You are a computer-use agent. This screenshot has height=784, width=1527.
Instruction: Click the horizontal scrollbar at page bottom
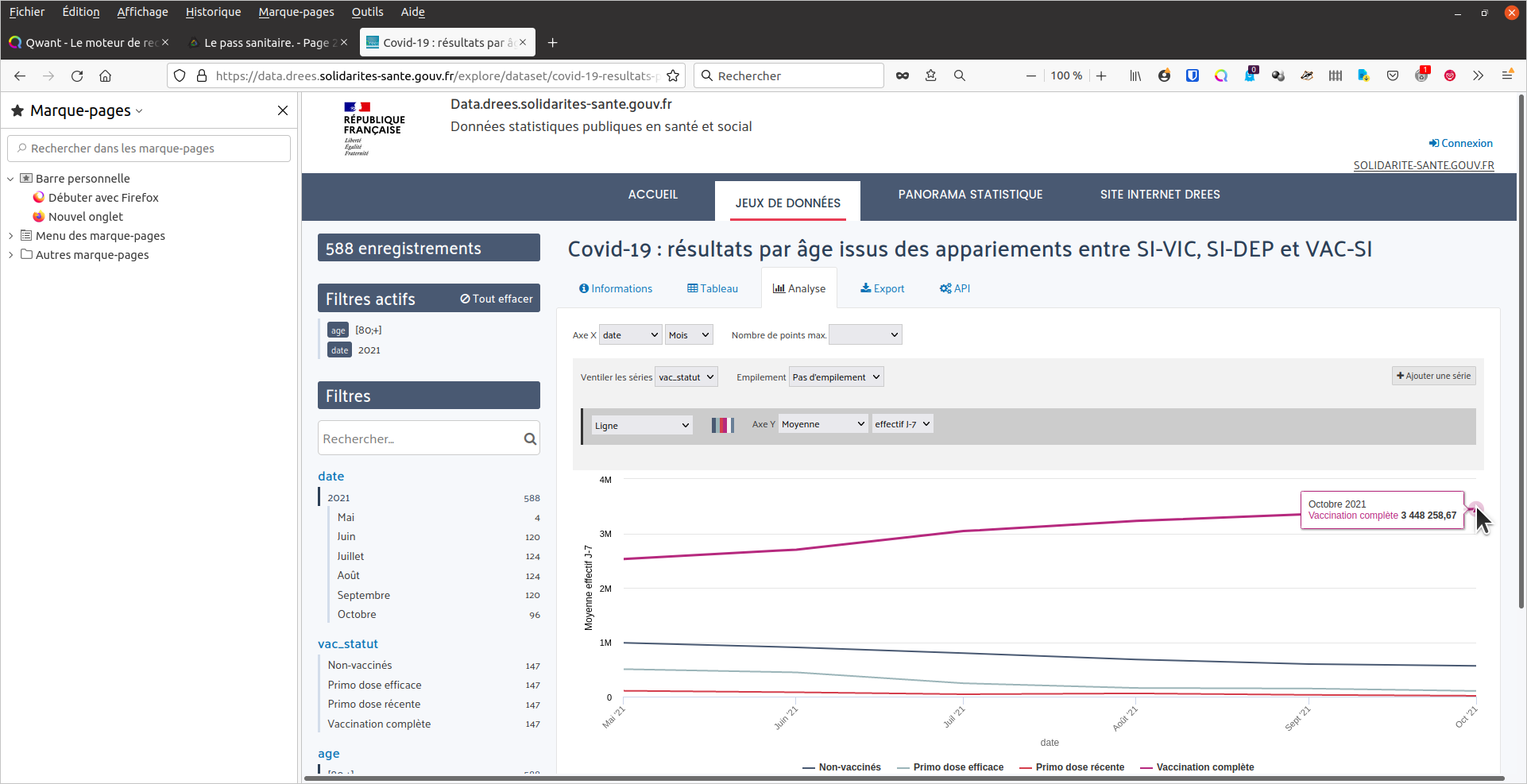point(904,778)
